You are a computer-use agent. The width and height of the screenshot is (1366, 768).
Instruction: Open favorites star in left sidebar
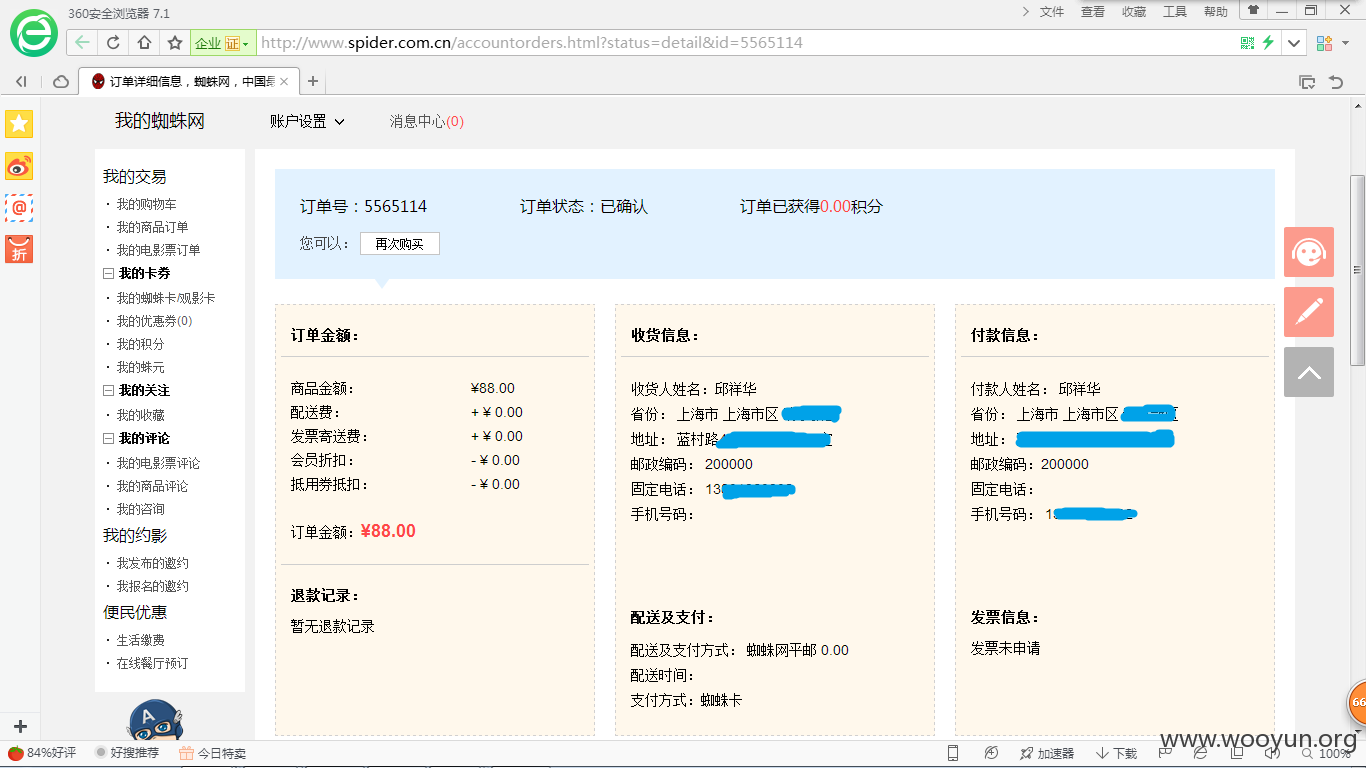coord(19,124)
